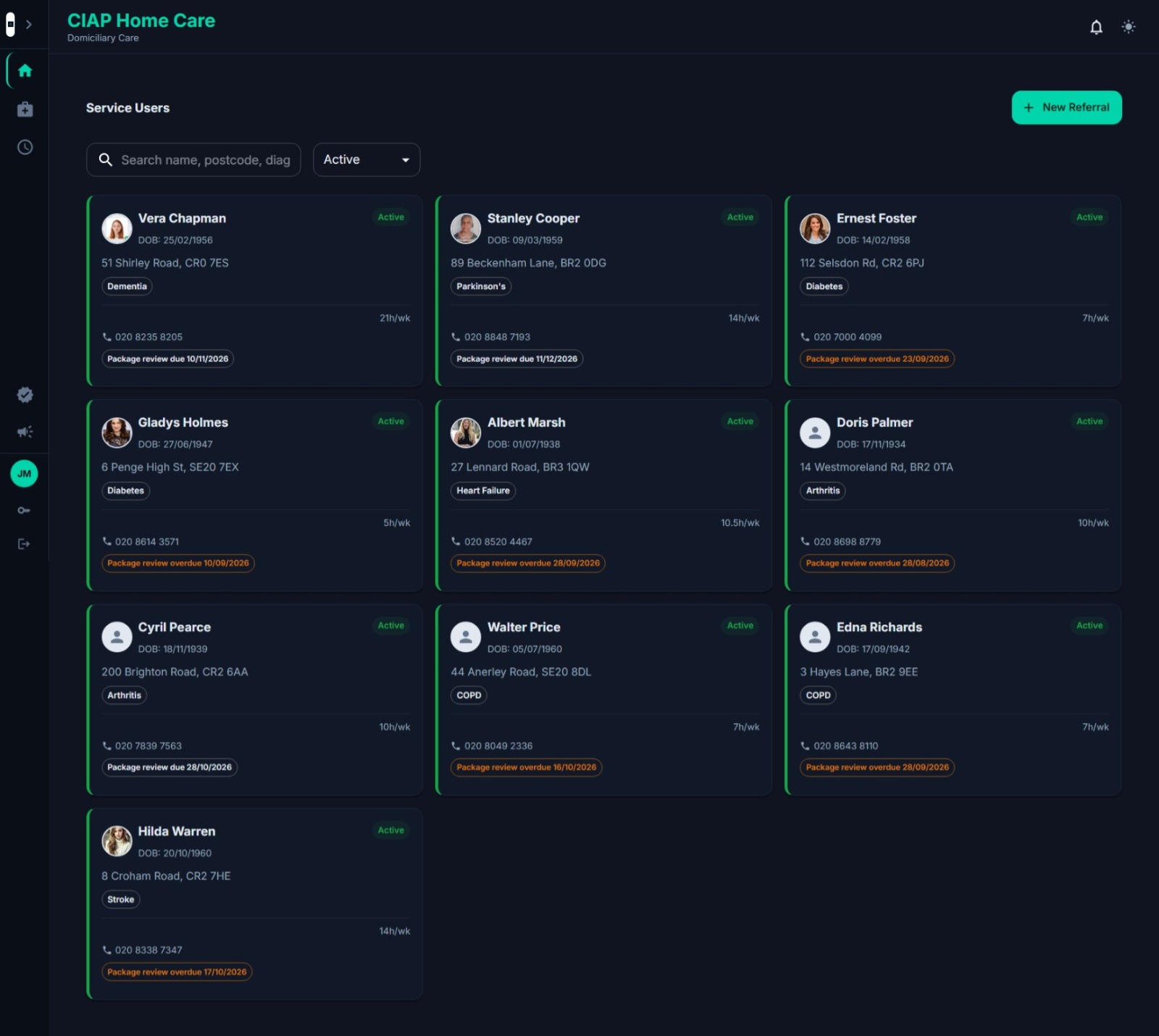
Task: Select the Heart Failure tag on Albert Marsh
Action: [x=482, y=490]
